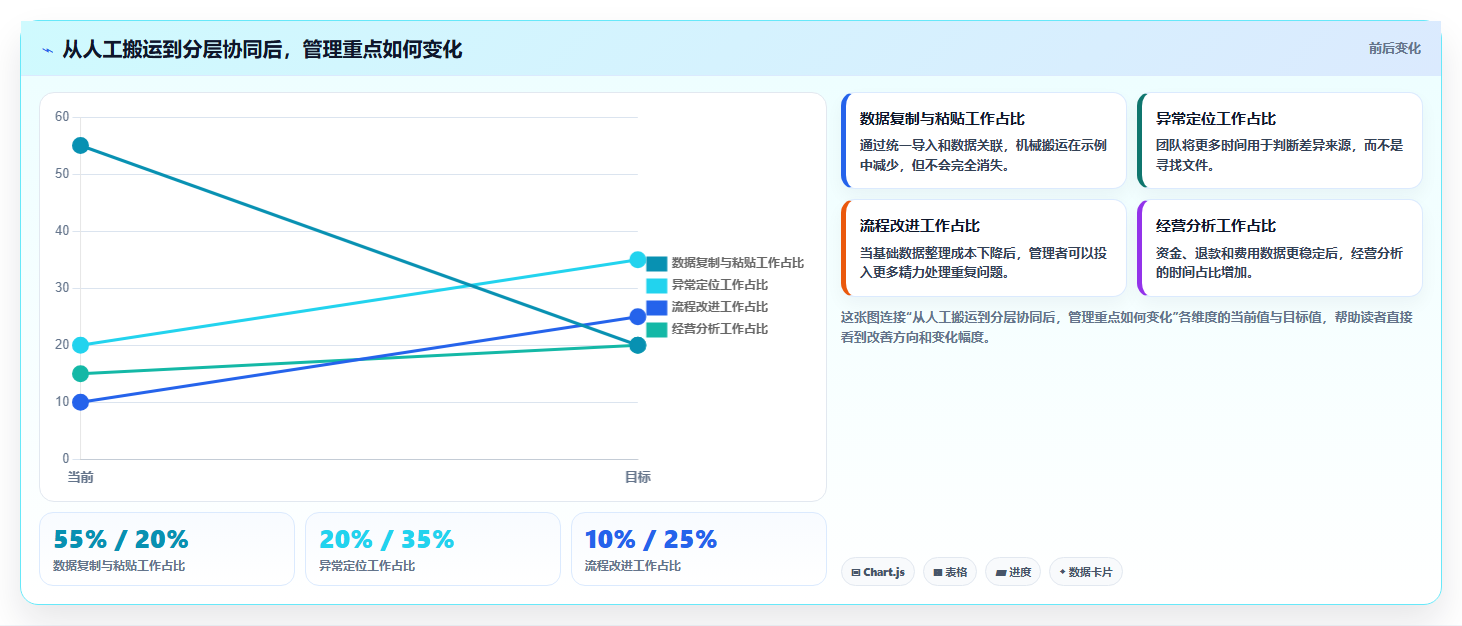Toggle the 异常定位工作占比 legend color box
Screen dimensions: 1462x626
click(656, 285)
